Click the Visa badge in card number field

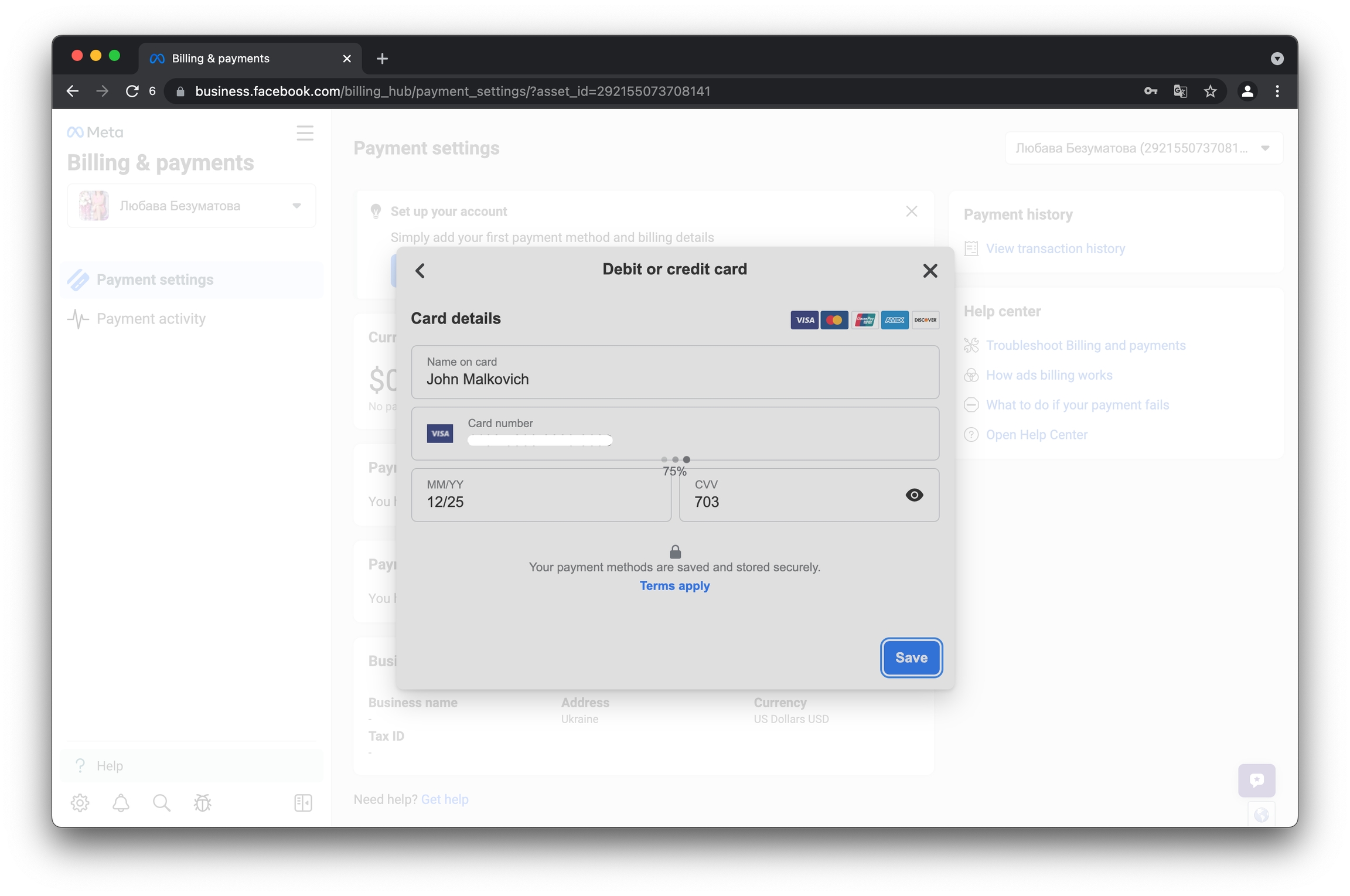point(439,434)
